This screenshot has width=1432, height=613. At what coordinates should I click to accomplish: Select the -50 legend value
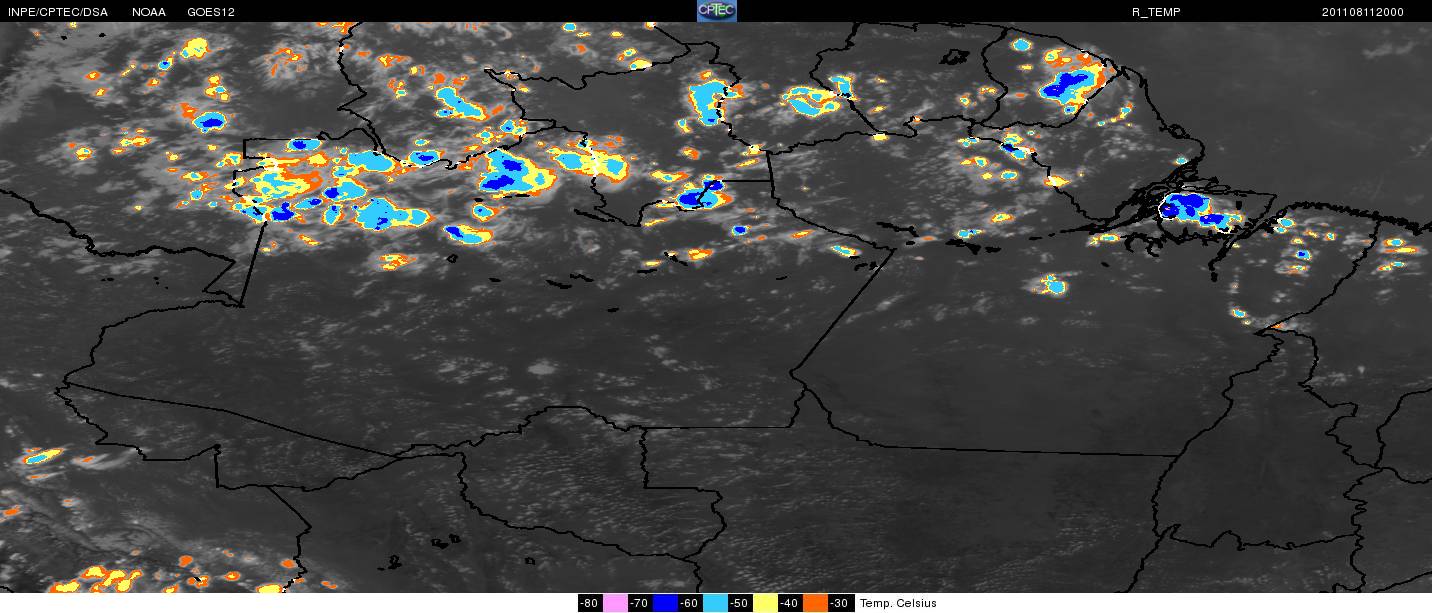(x=740, y=603)
